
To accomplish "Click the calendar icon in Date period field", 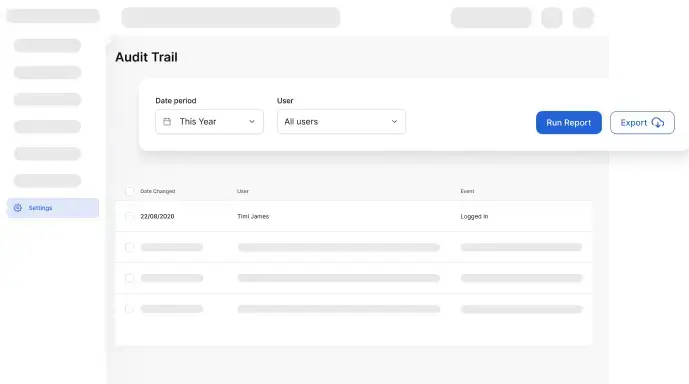I will click(x=167, y=122).
